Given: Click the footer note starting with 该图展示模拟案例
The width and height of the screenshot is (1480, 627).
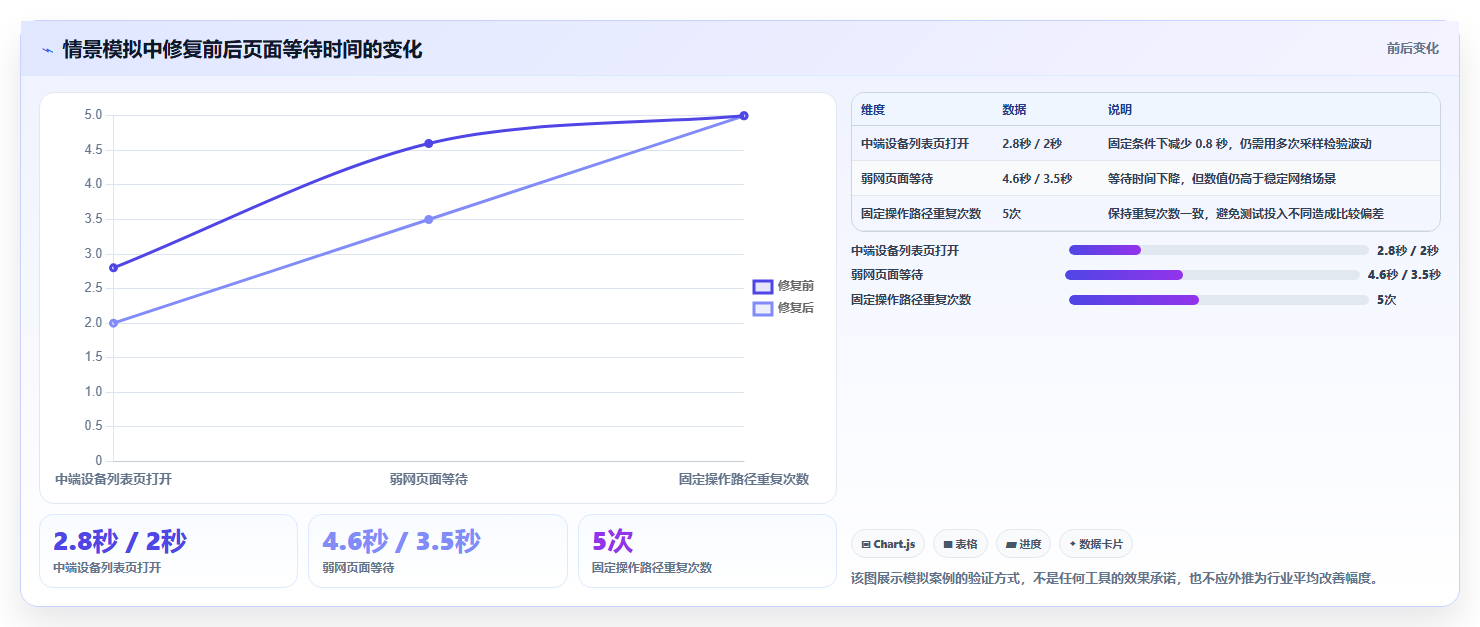Looking at the screenshot, I should 1115,578.
